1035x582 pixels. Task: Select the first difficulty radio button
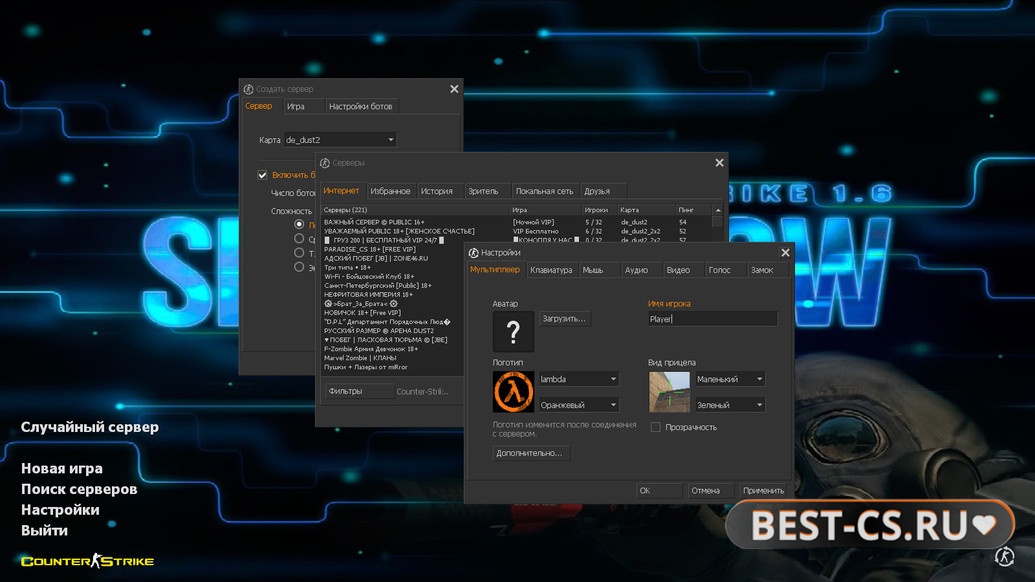pyautogui.click(x=299, y=224)
